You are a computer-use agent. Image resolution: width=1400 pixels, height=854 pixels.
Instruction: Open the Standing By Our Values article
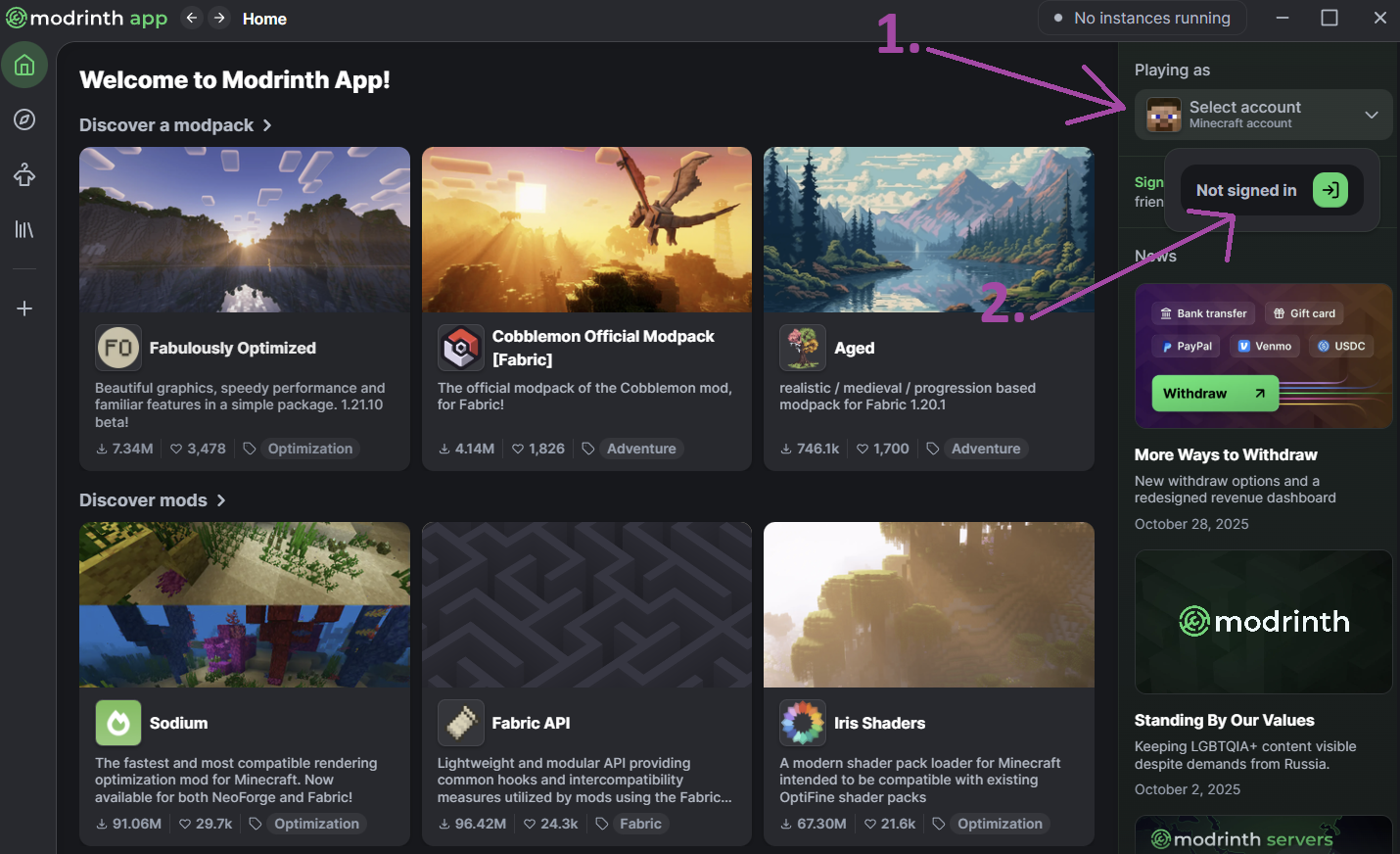coord(1224,720)
